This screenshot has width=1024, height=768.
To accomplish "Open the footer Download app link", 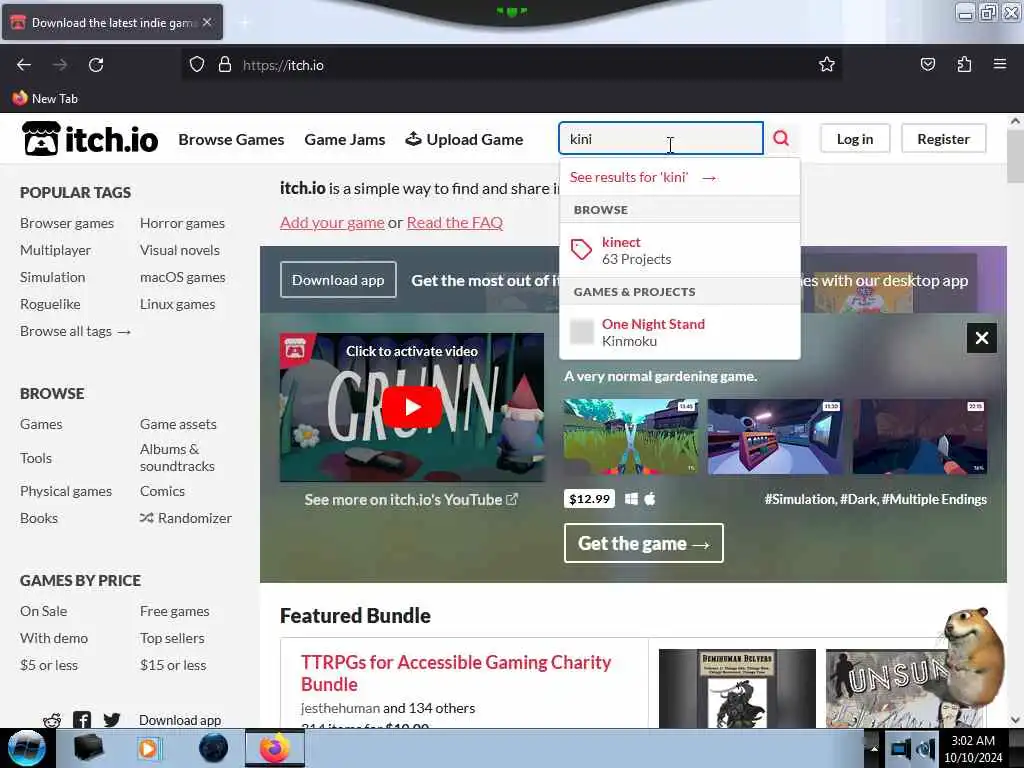I will pos(180,720).
